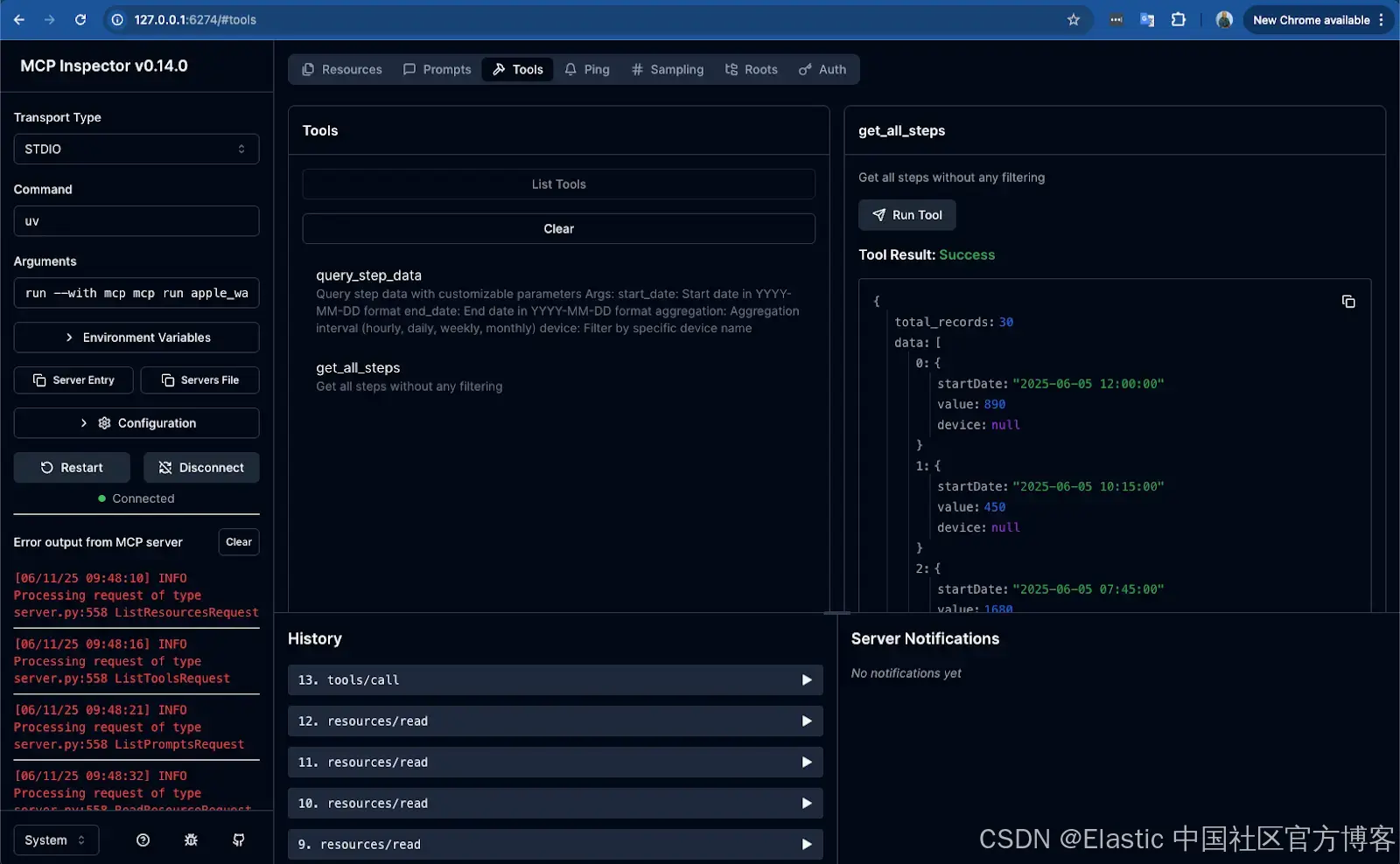Bookmark this page with the star icon
The height and width of the screenshot is (864, 1400).
point(1074,19)
